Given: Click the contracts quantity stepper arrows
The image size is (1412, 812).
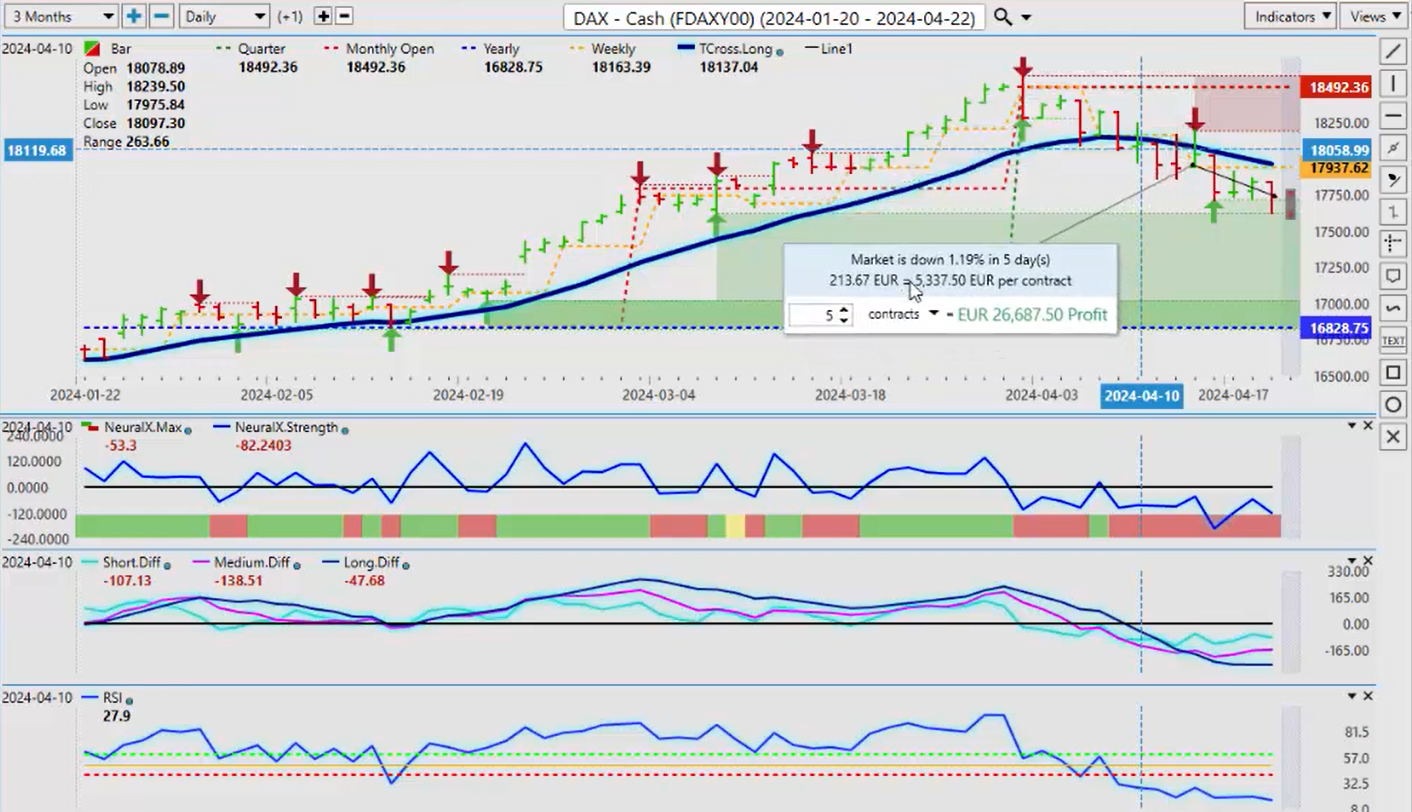Looking at the screenshot, I should pyautogui.click(x=844, y=315).
